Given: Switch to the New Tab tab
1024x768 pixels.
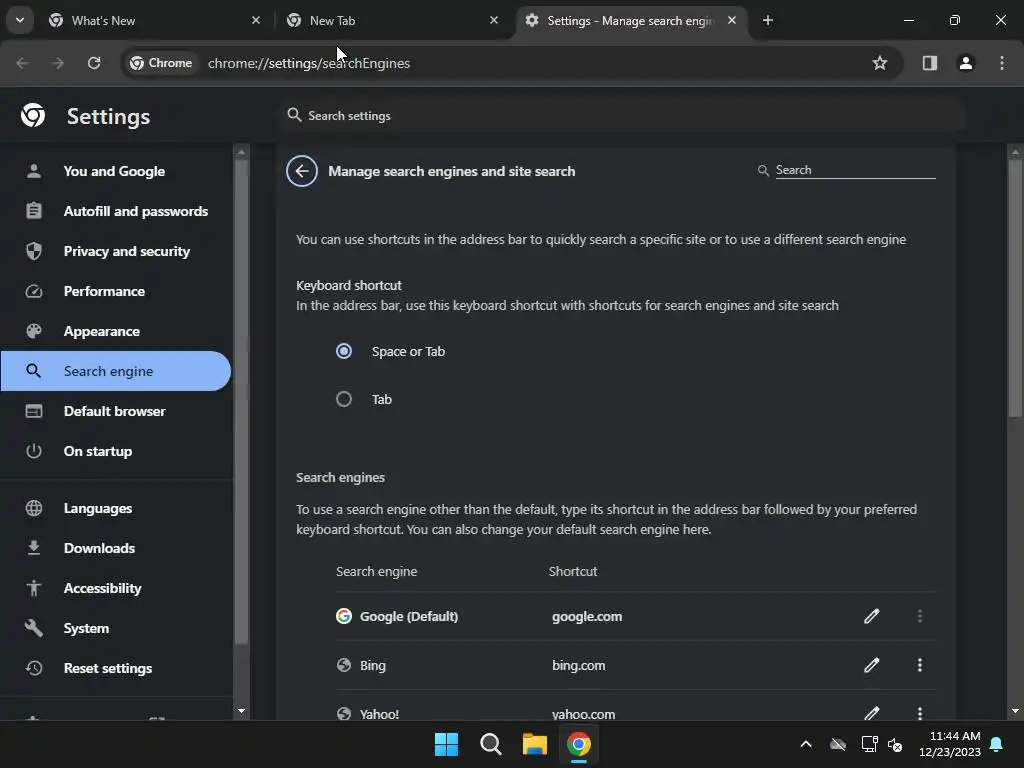Looking at the screenshot, I should [x=392, y=20].
